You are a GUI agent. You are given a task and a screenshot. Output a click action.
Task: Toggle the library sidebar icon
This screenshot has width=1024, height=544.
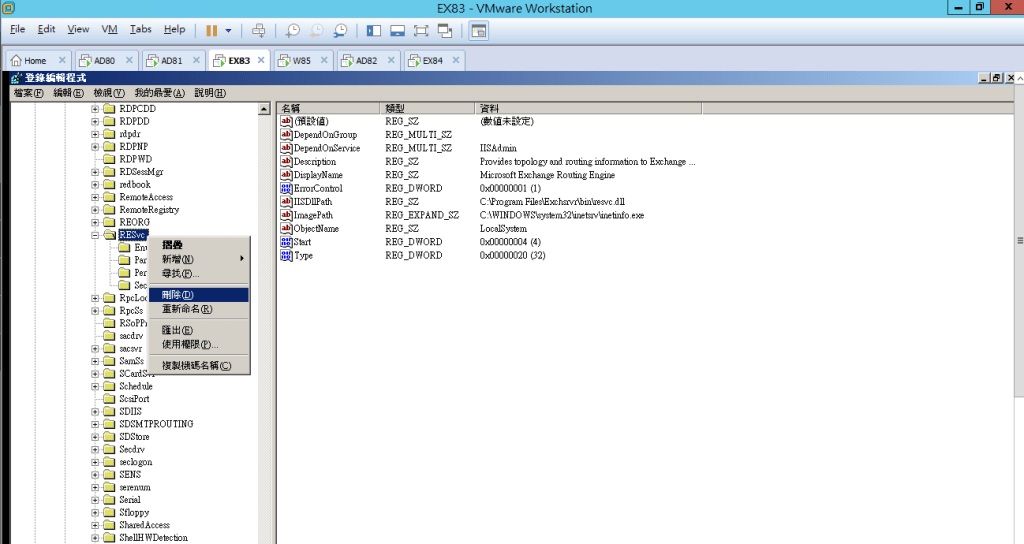(374, 31)
